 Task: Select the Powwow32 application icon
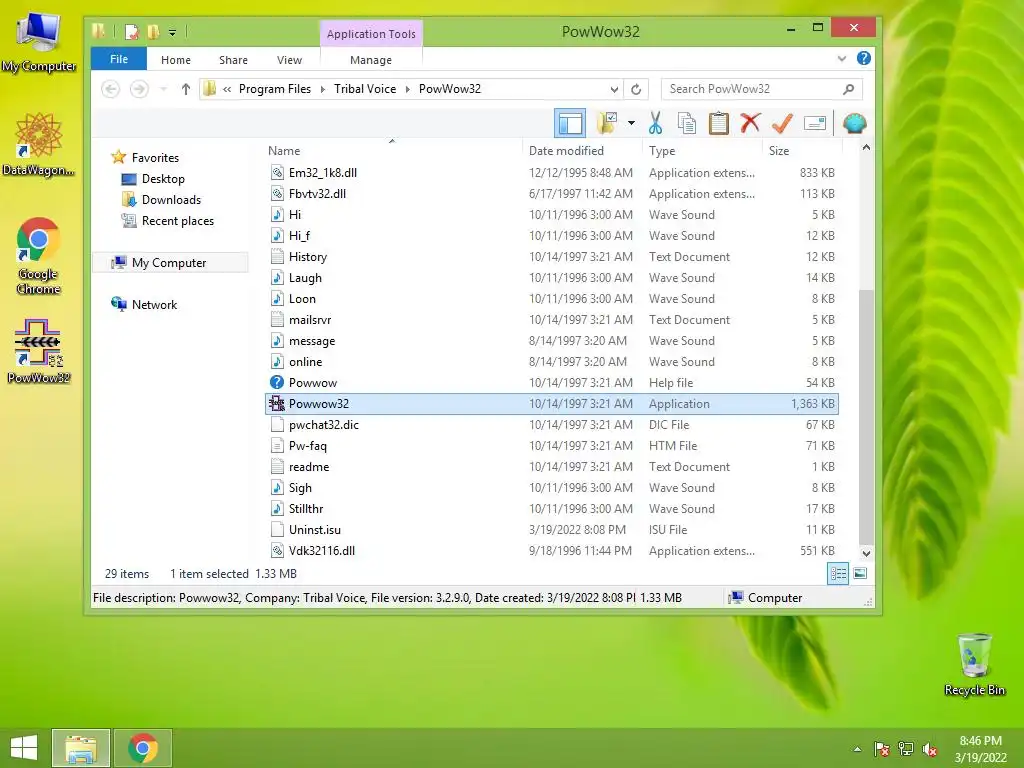277,404
